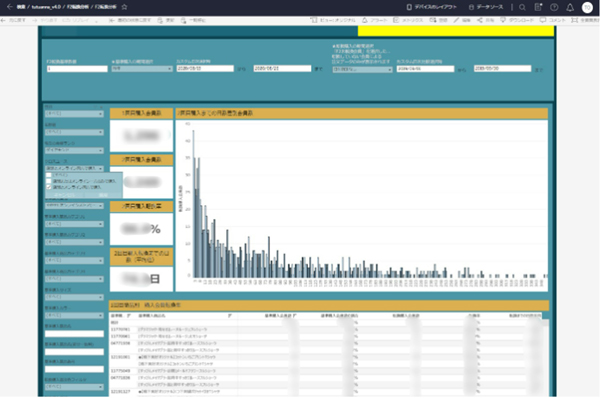Screen dimensions: 600x398
Task: Click the pause updates toolbar button
Action: (x=193, y=20)
